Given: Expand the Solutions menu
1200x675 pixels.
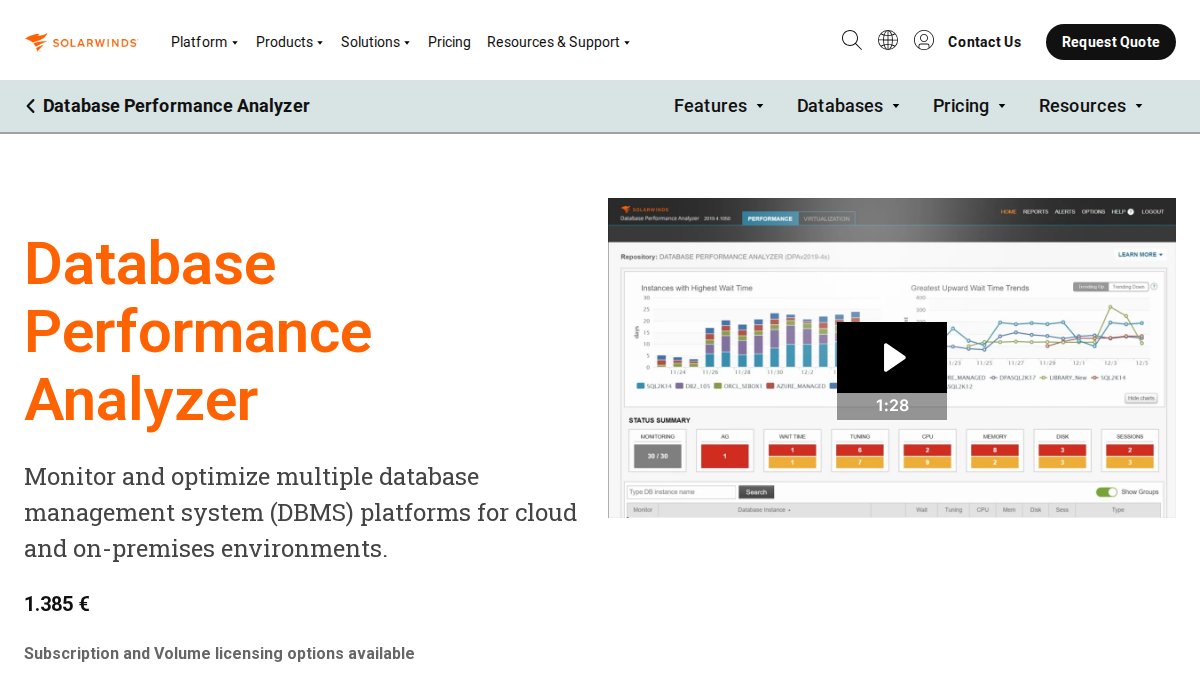Looking at the screenshot, I should (x=375, y=42).
